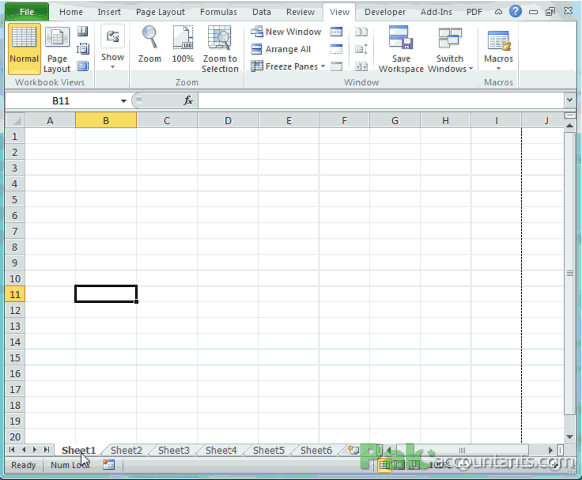Viewport: 582px width, 480px height.
Task: Open the Excel Help question mark
Action: [x=515, y=12]
